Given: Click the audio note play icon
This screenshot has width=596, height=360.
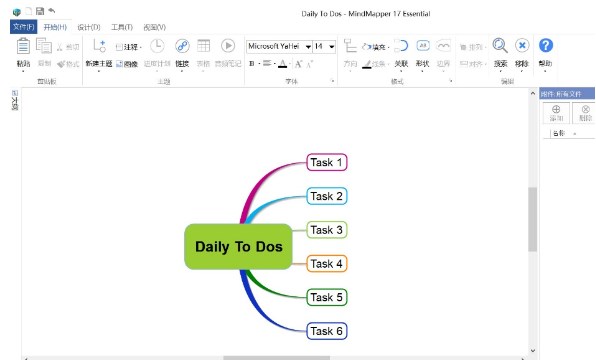Looking at the screenshot, I should pos(228,46).
